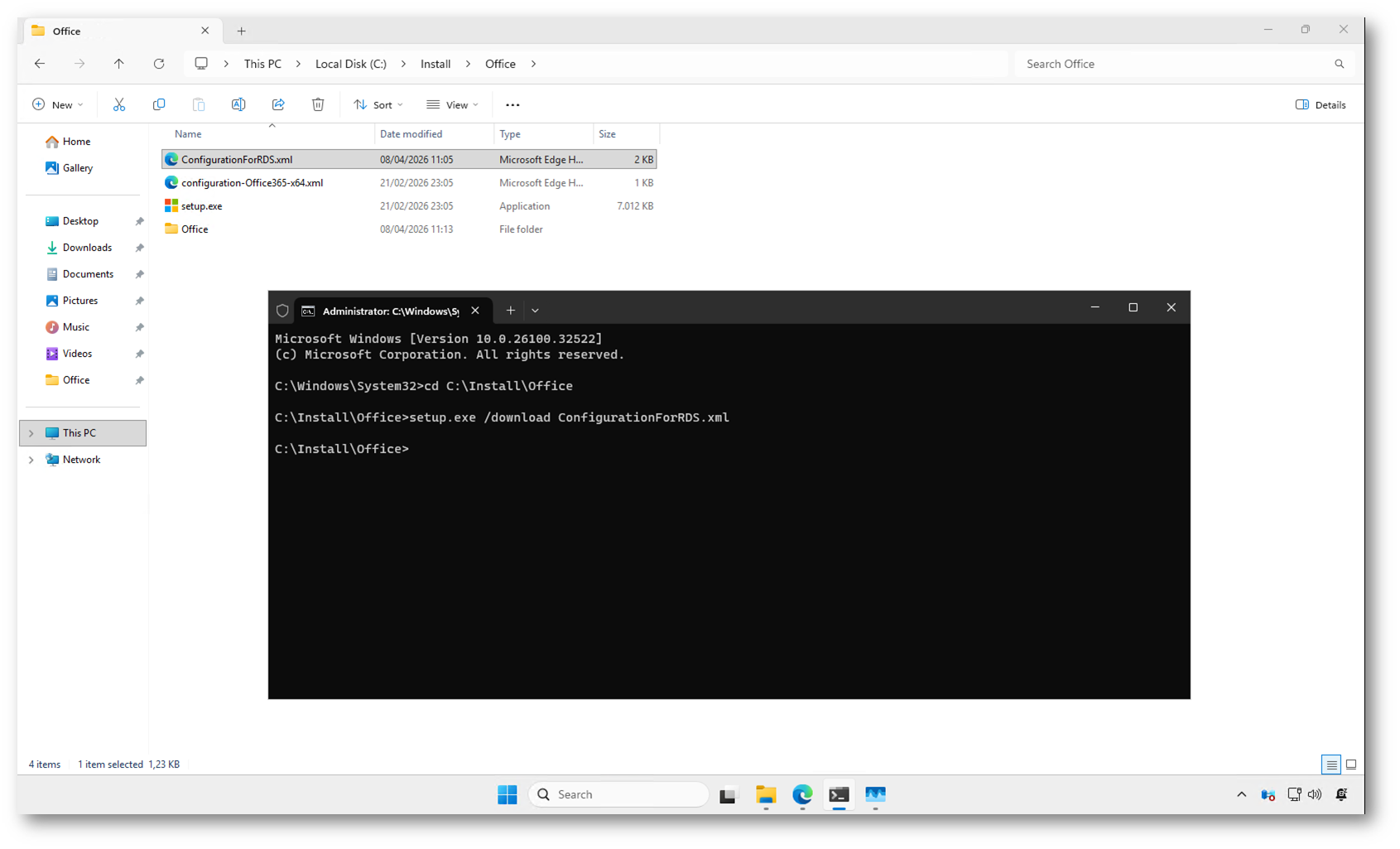Click the Copy icon in toolbar
The image size is (1400, 849).
click(x=159, y=104)
